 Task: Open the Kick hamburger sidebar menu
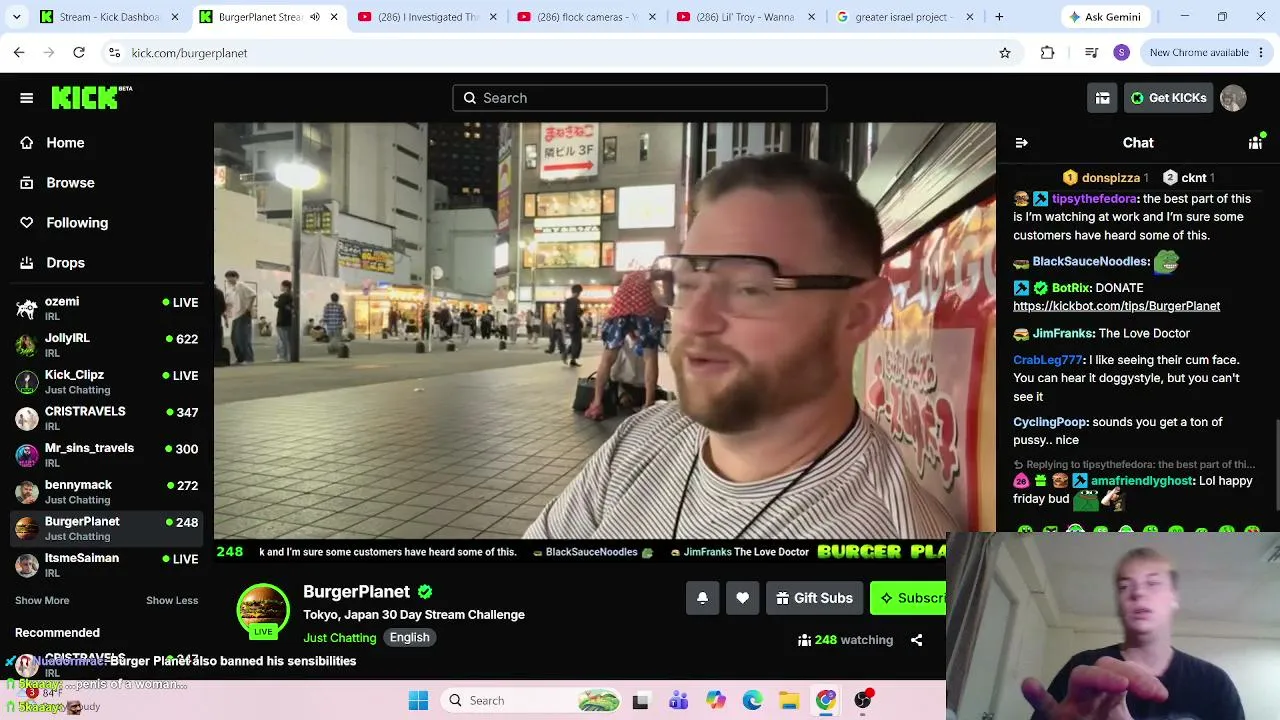(27, 98)
